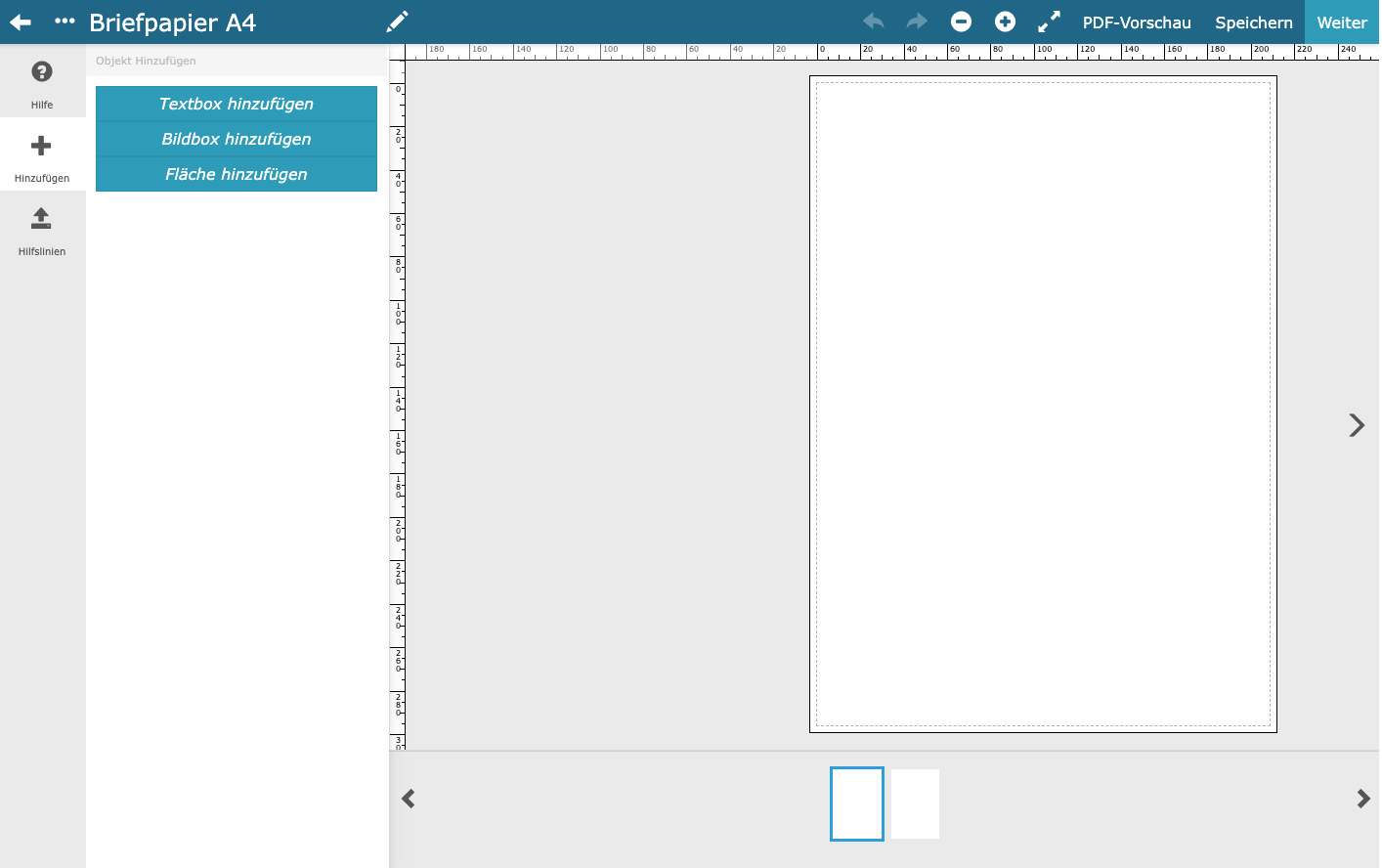This screenshot has height=868, width=1382.
Task: Open PDF-Vorschau
Action: [1137, 22]
